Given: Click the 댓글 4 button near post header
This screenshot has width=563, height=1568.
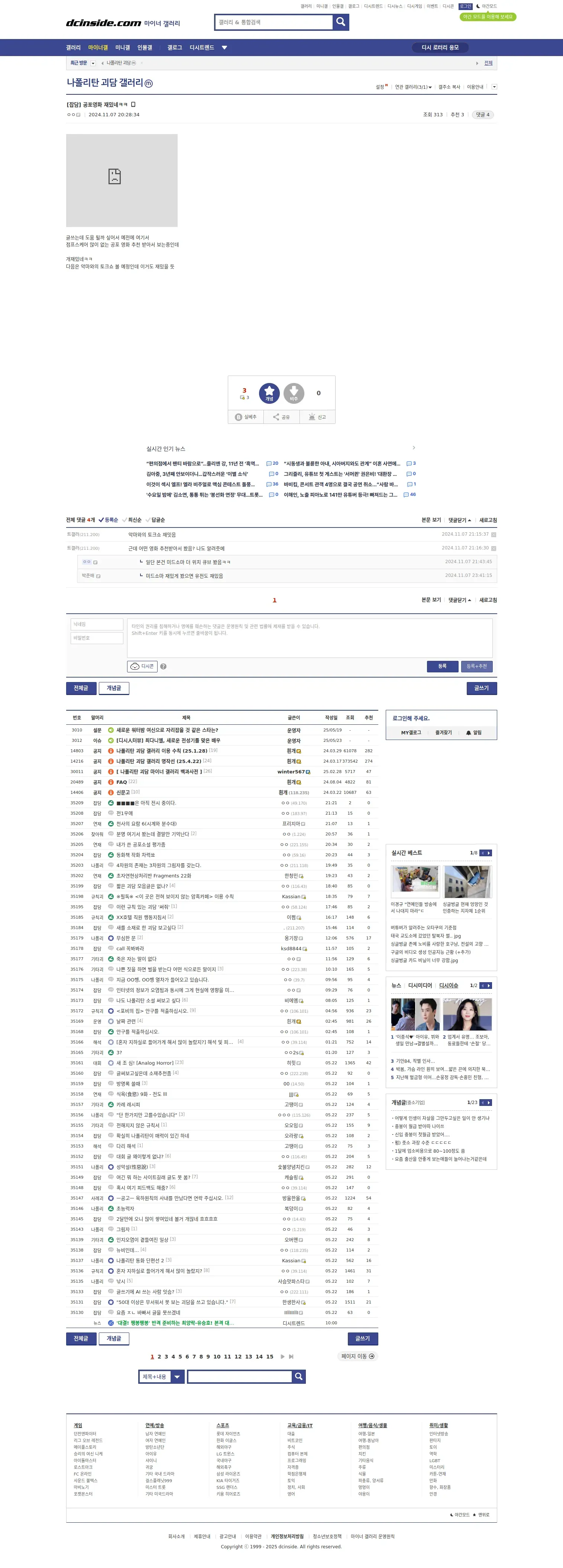Looking at the screenshot, I should tap(483, 114).
